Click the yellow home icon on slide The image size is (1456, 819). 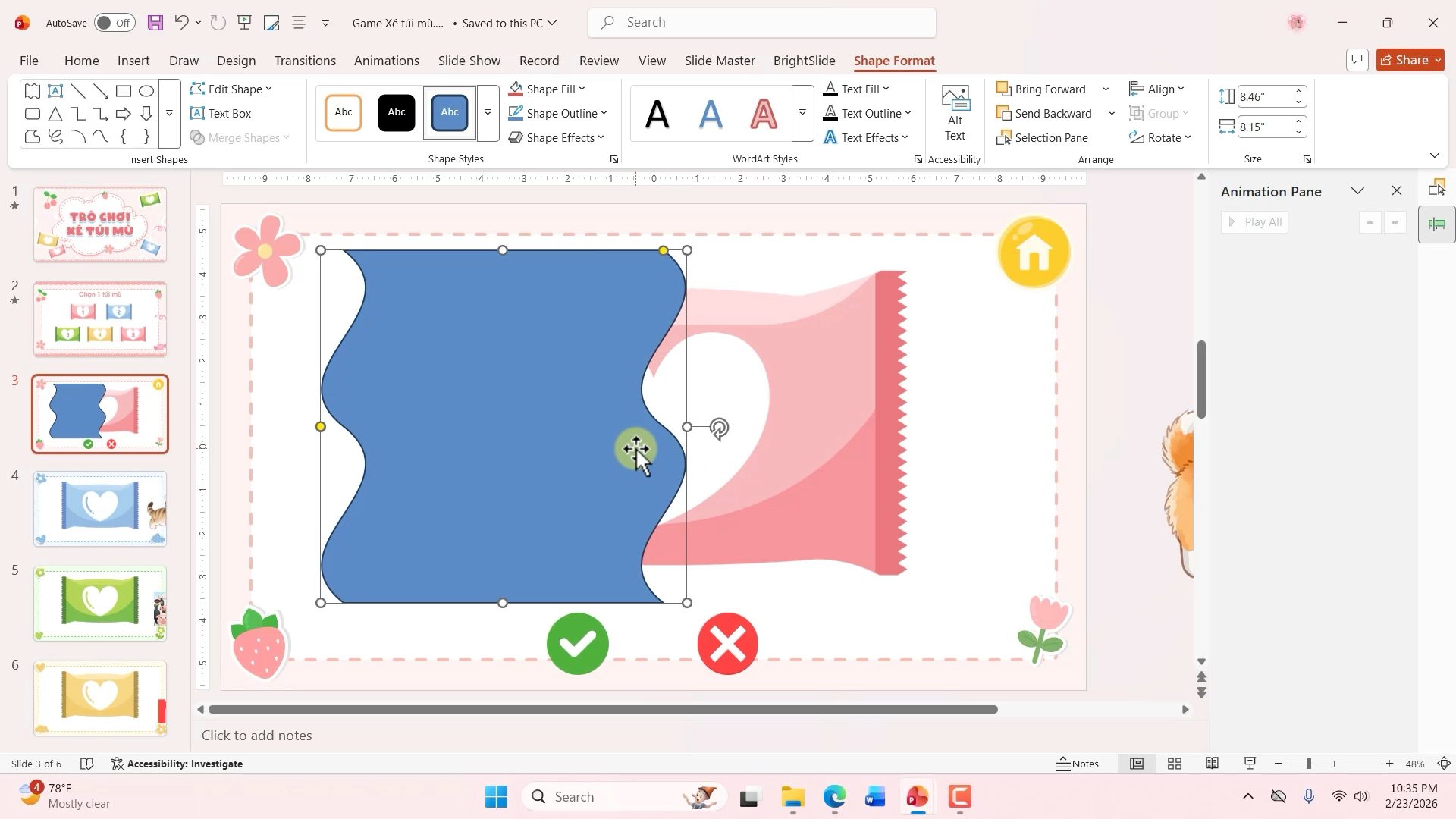1034,253
